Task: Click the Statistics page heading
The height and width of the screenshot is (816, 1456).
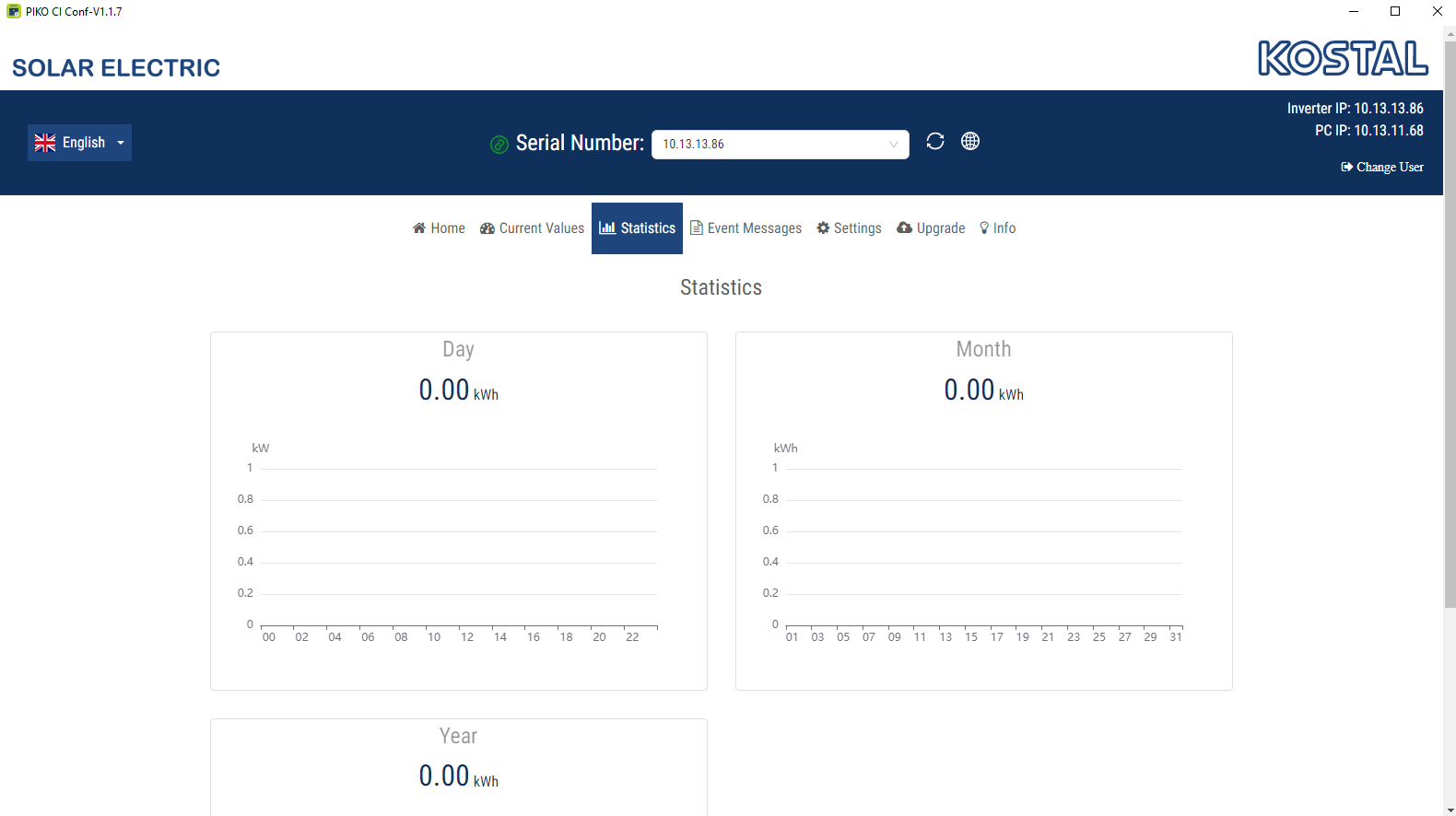Action: tap(721, 287)
